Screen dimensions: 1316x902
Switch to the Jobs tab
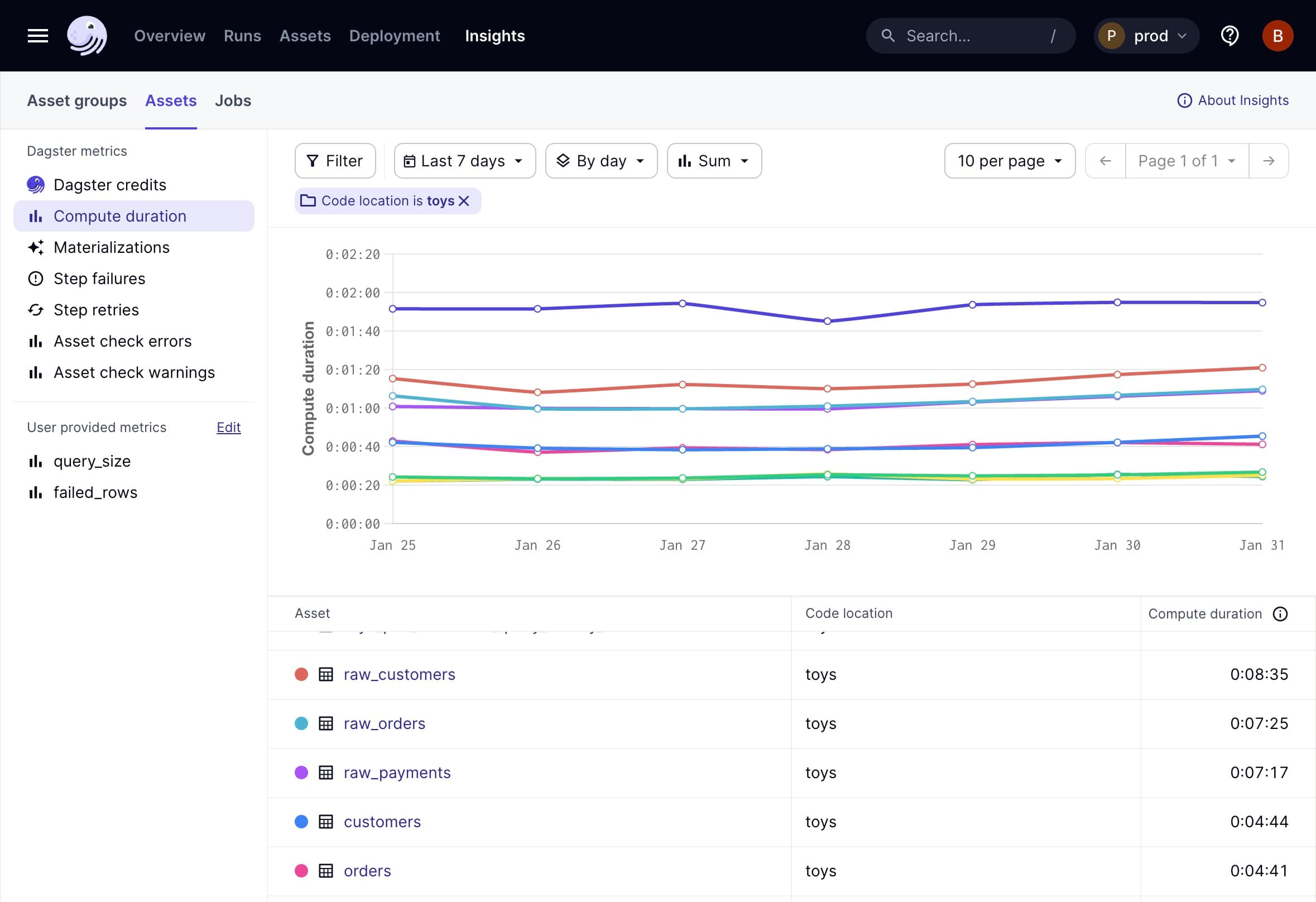point(233,100)
